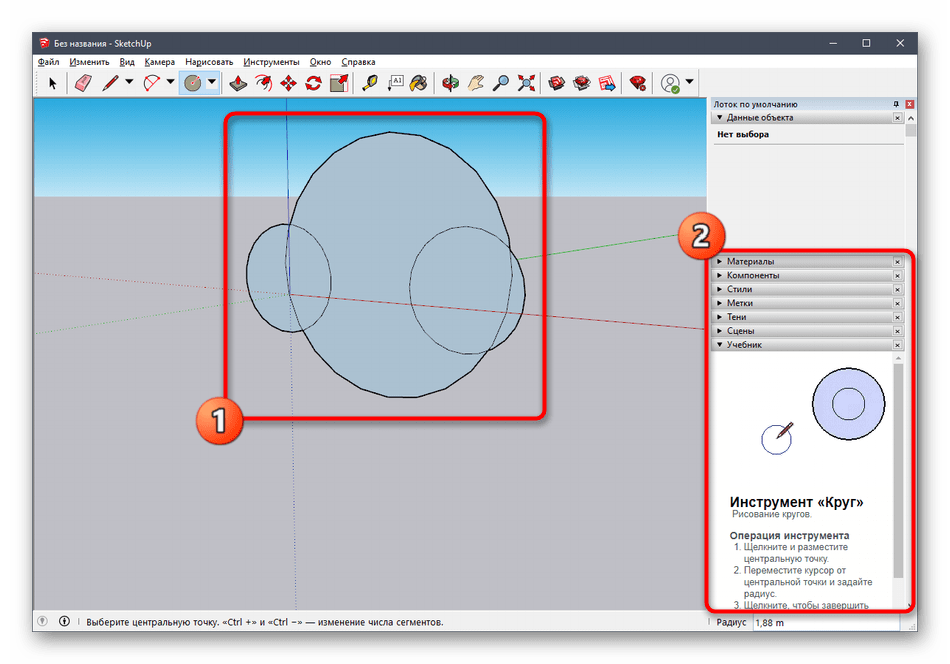Expand the Тени panel
Image resolution: width=950 pixels, height=664 pixels.
click(736, 317)
